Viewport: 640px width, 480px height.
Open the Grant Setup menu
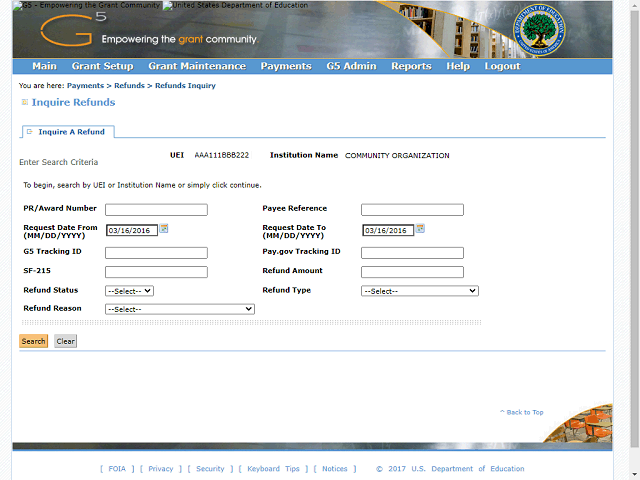point(102,66)
